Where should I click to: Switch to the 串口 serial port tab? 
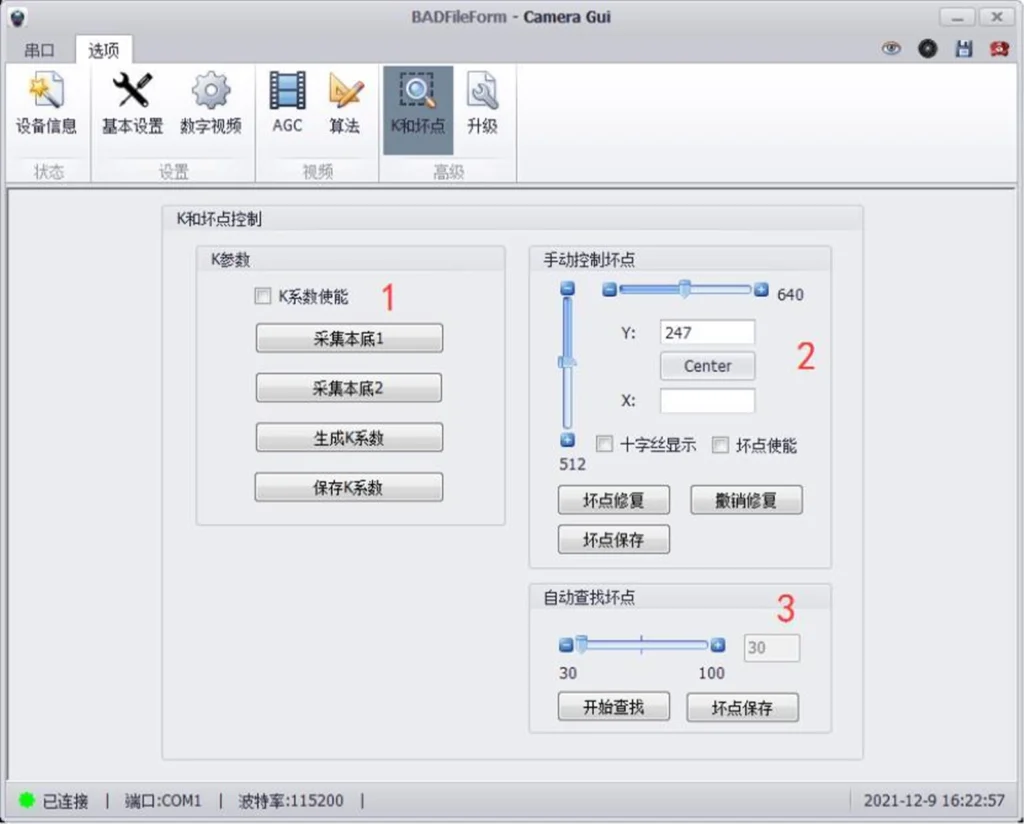(x=38, y=49)
